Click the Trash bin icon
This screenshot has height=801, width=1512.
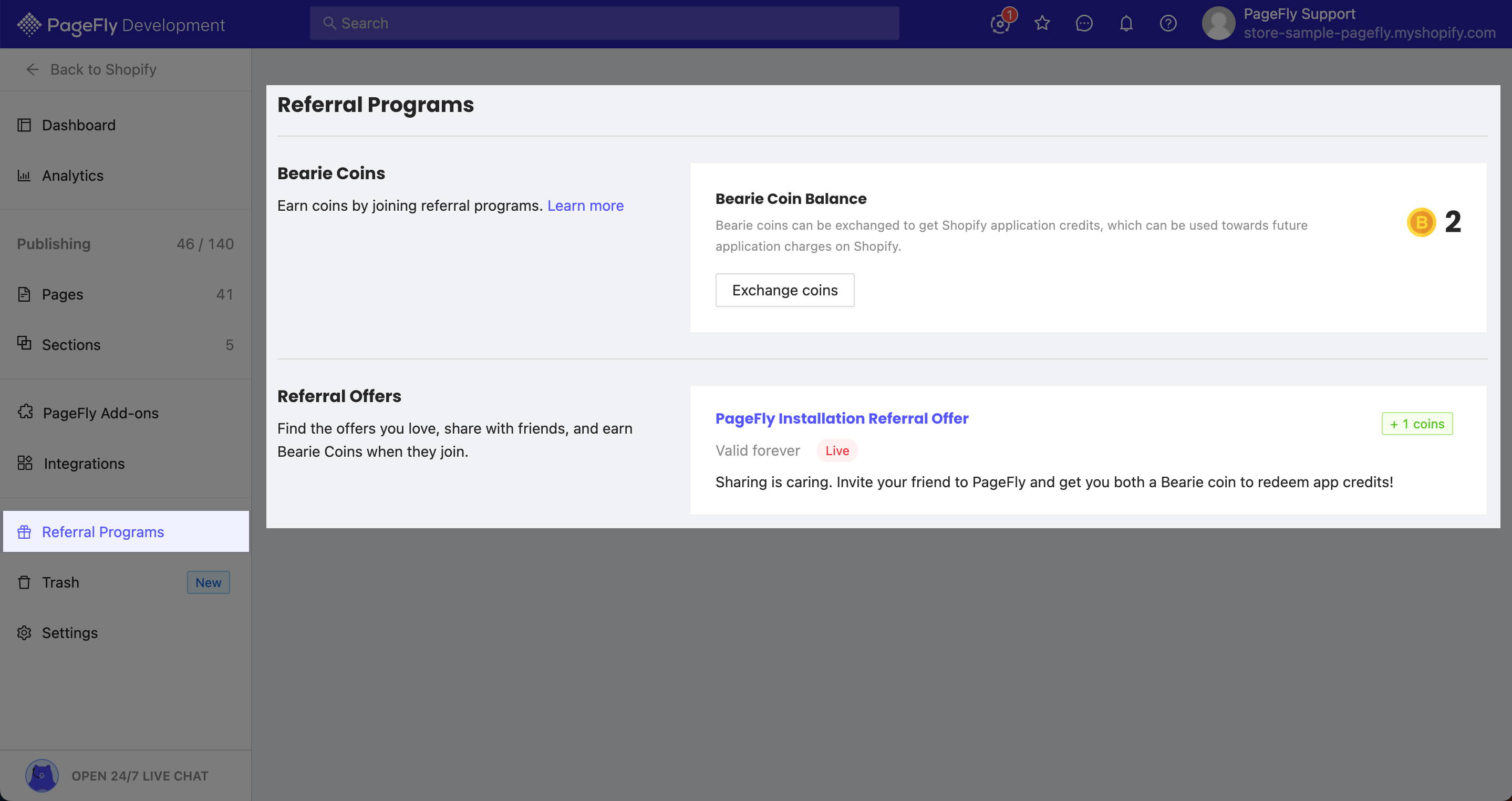(24, 582)
